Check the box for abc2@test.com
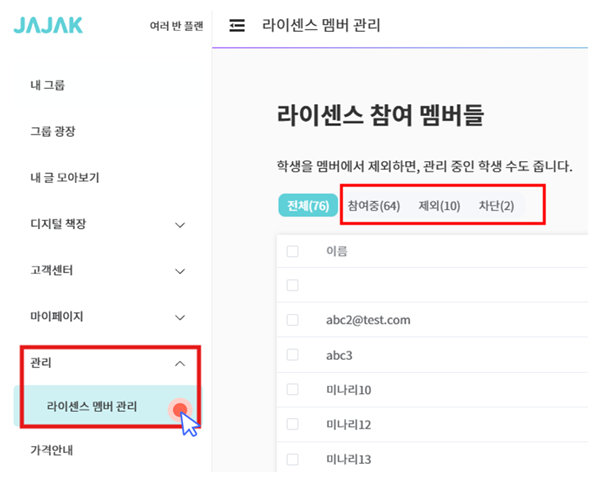 point(293,320)
